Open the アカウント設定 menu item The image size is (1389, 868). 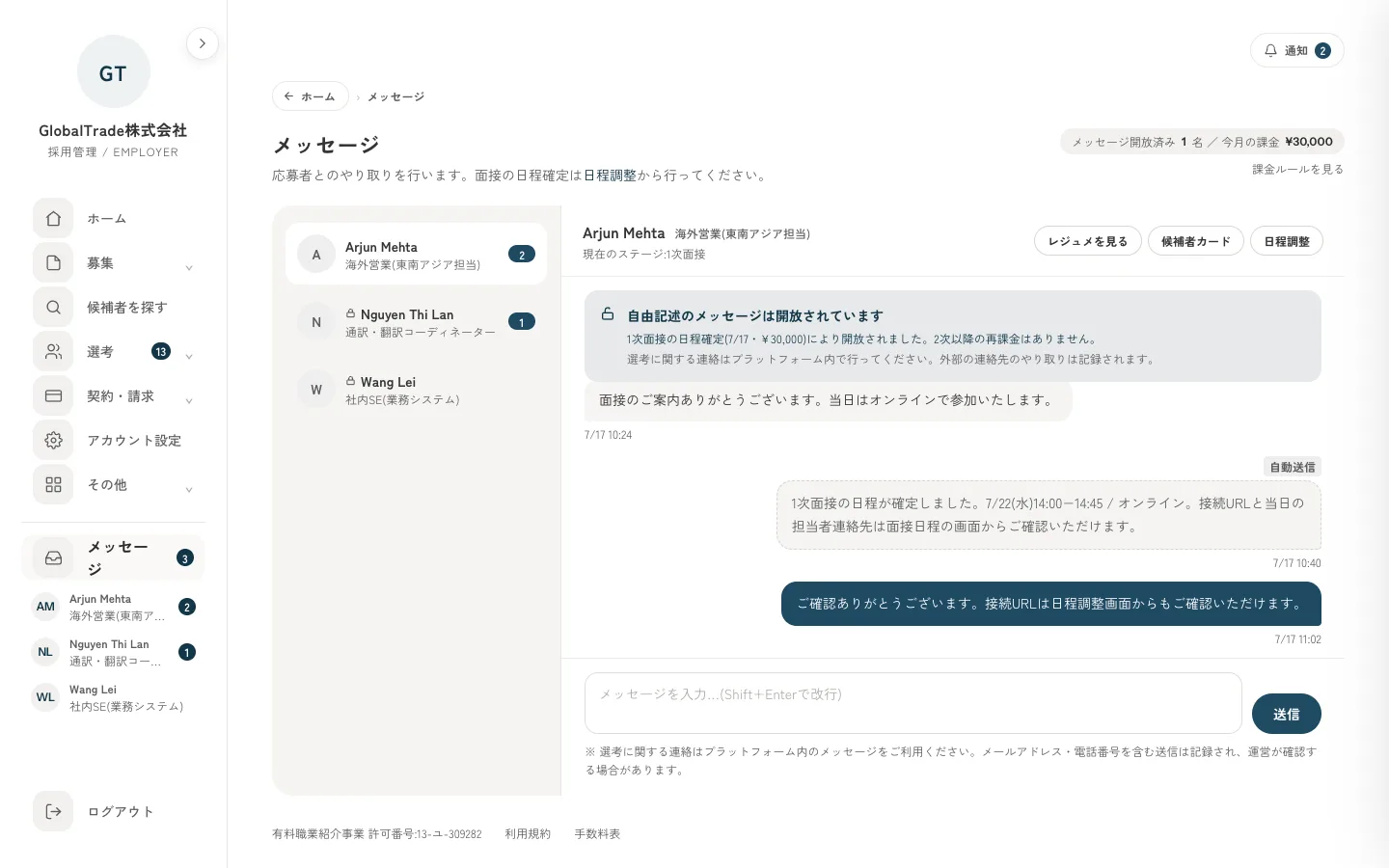[x=113, y=441]
